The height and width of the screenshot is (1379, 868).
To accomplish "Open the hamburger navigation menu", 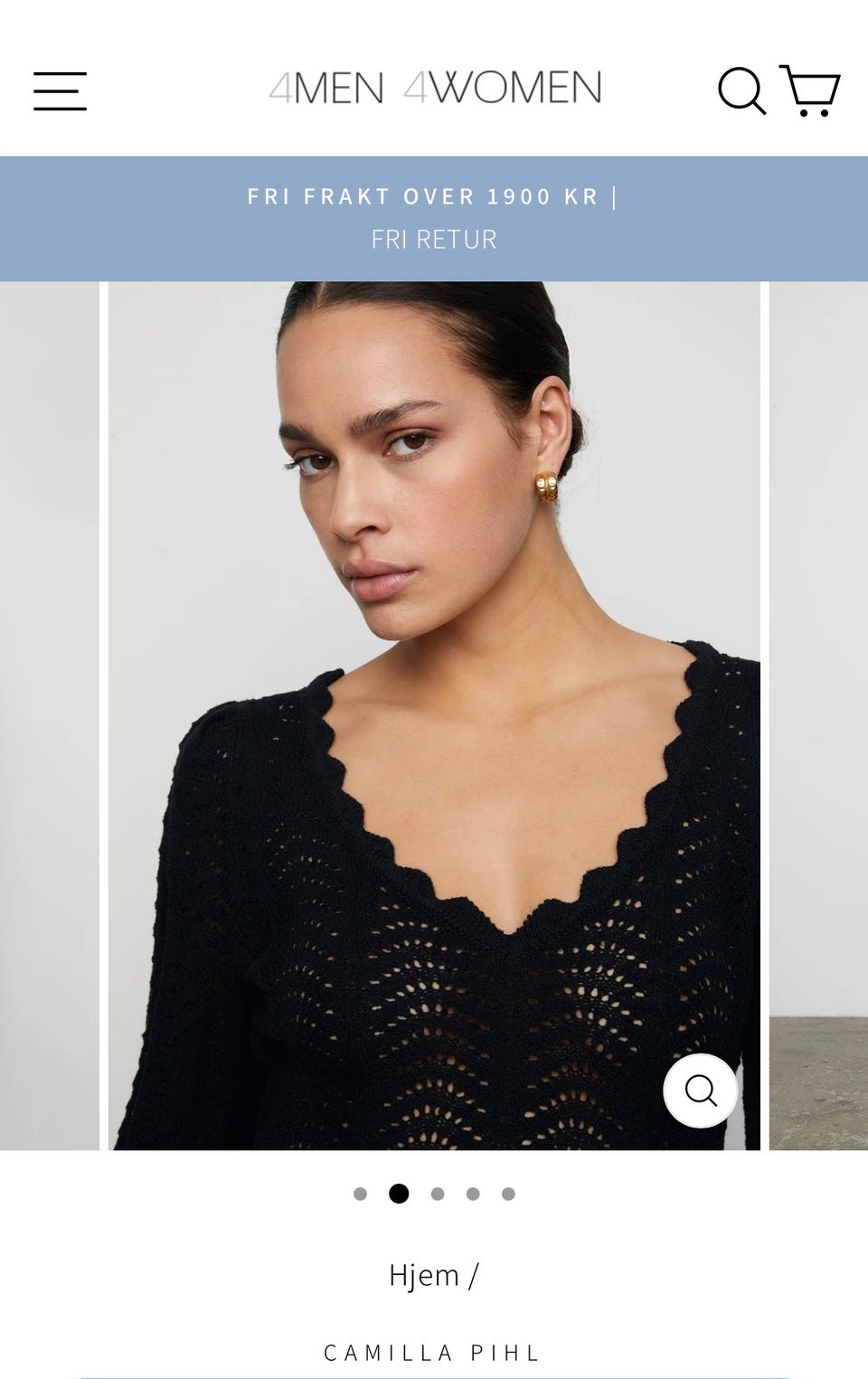I will pos(60,90).
